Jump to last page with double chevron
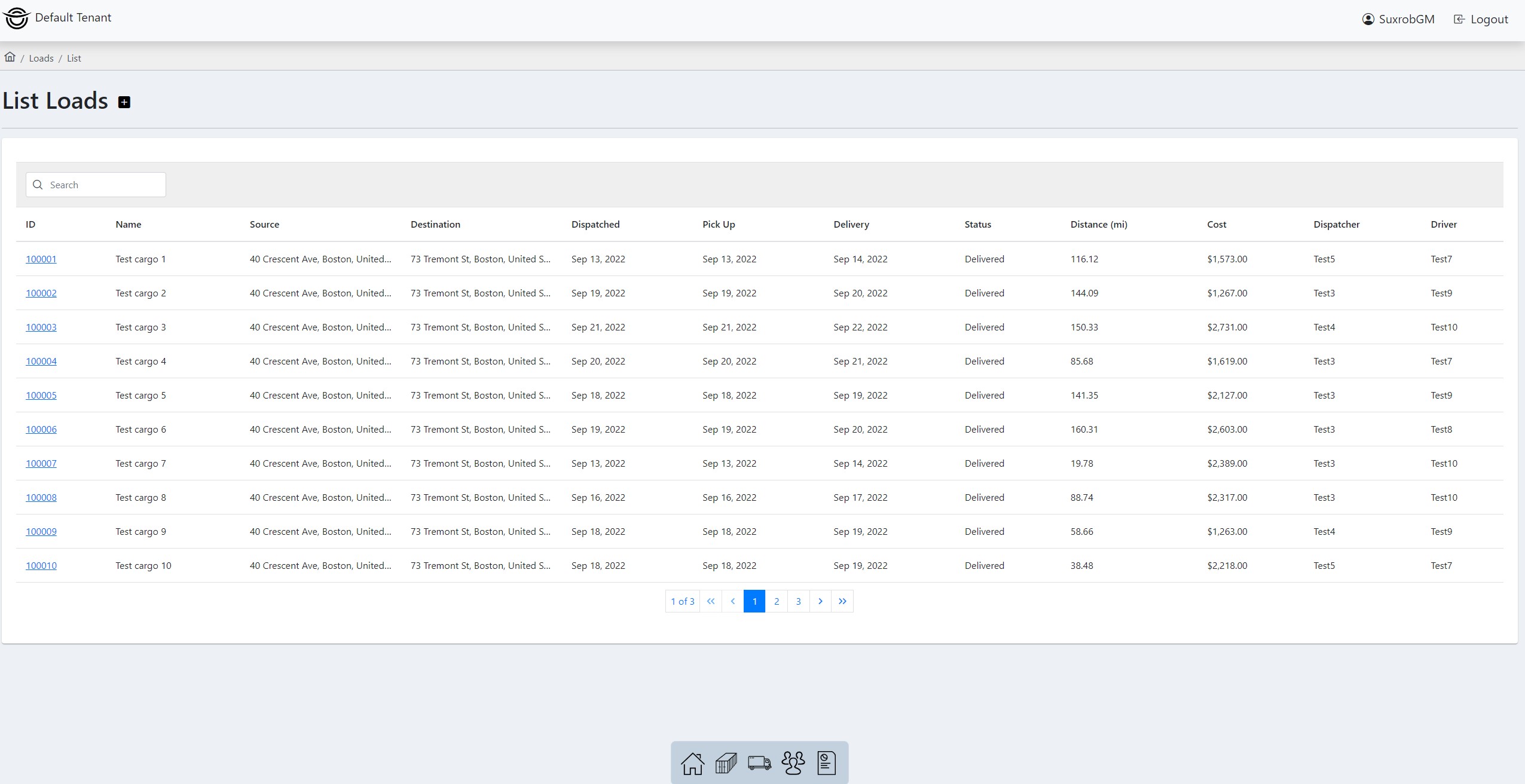1525x784 pixels. 842,601
